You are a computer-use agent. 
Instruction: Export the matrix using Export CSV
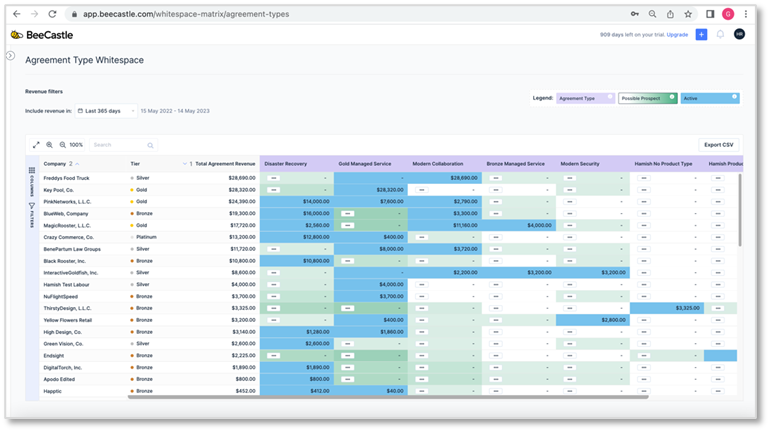pos(718,145)
